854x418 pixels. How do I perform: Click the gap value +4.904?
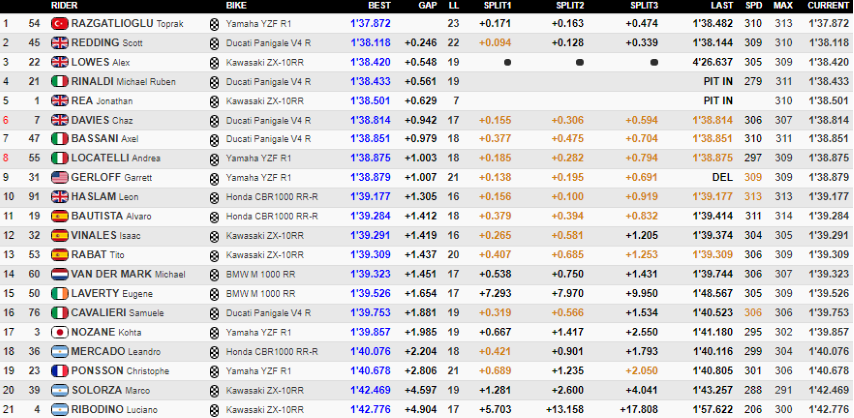click(x=421, y=409)
